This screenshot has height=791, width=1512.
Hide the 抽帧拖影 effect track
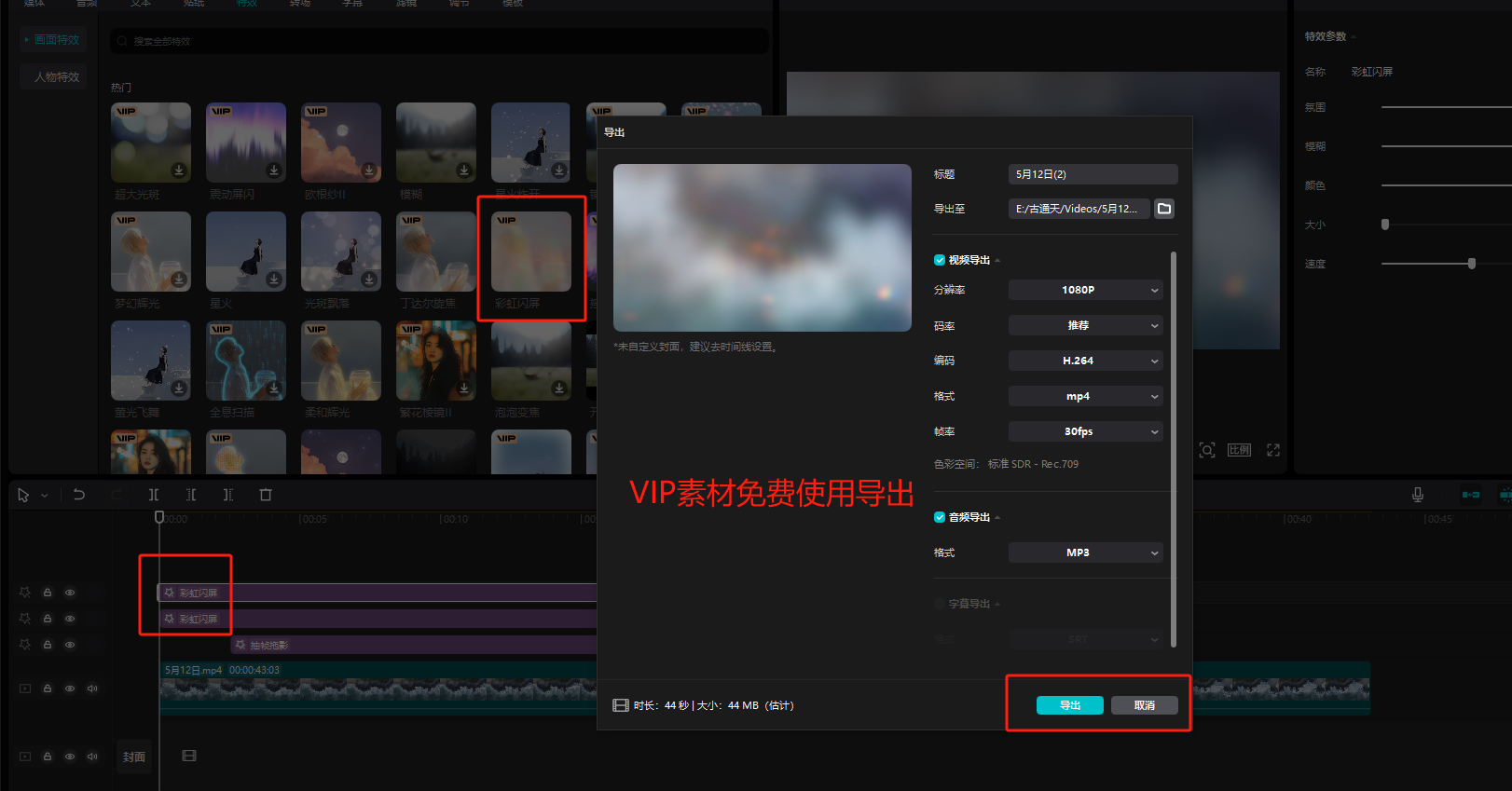pos(70,645)
